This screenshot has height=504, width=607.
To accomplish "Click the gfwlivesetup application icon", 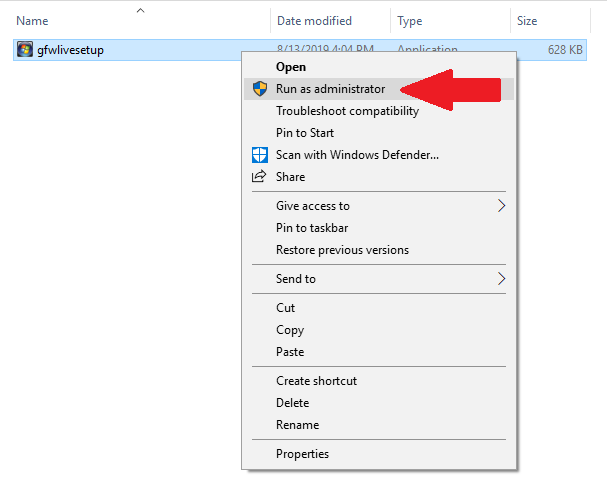I will coord(25,49).
